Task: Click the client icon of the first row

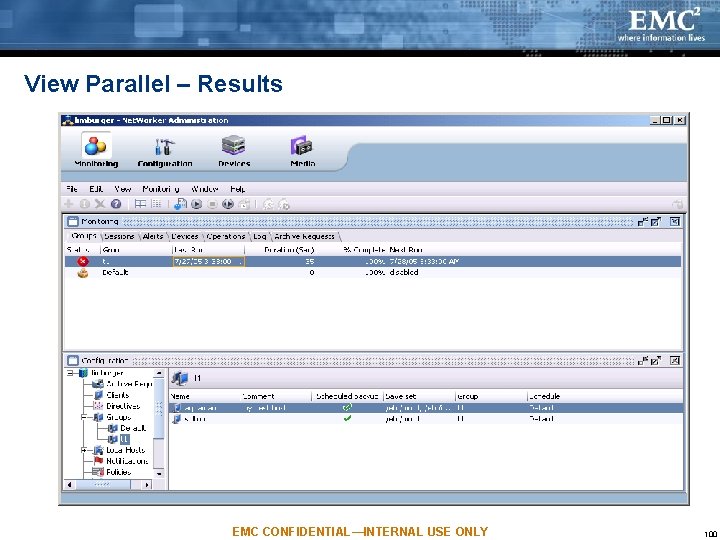Action: 177,408
